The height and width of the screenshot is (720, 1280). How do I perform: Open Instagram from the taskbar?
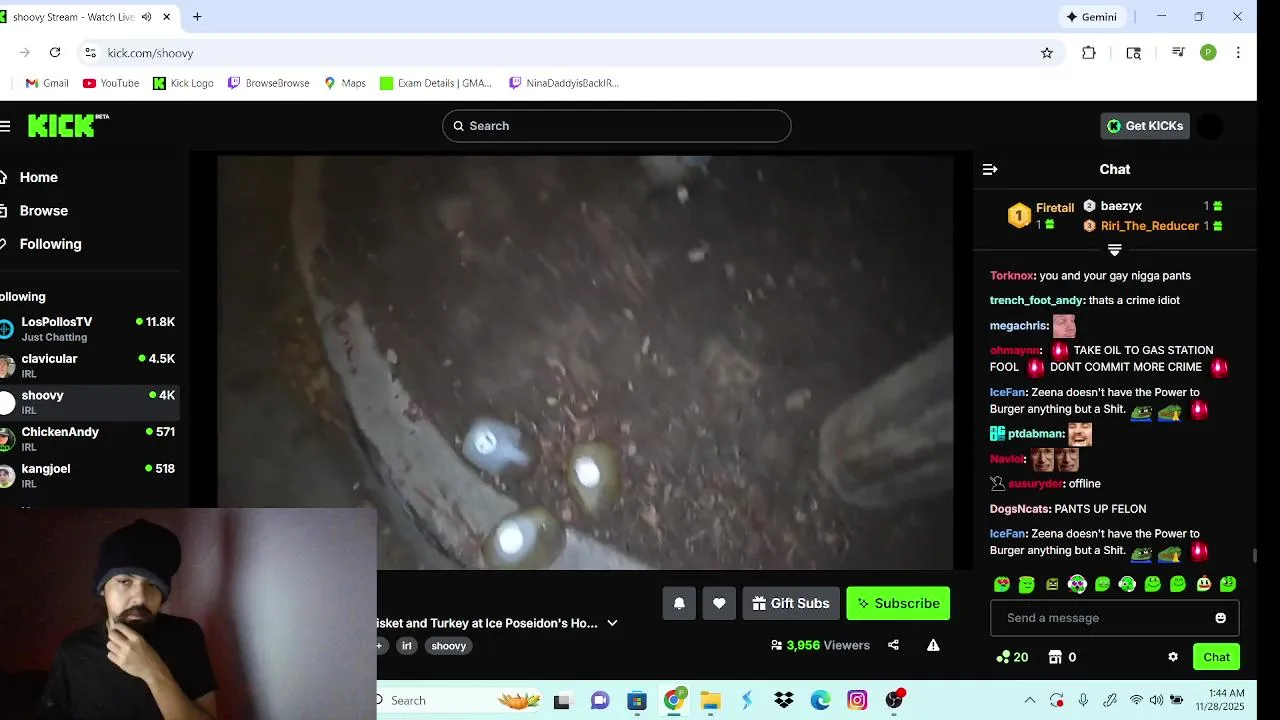857,700
